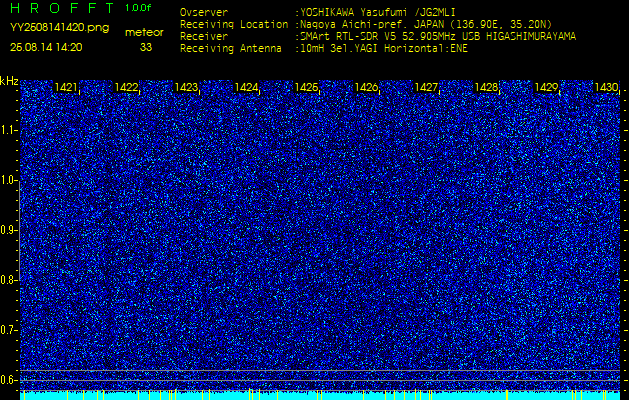Click the 1.0 frequency axis label
Image resolution: width=629 pixels, height=400 pixels.
click(8, 180)
